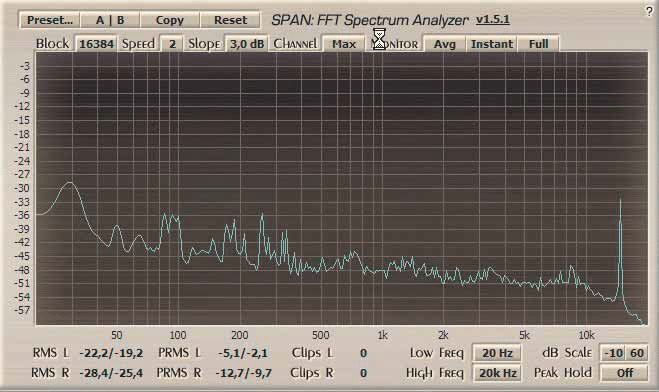Adjust Slope value 3,0 dB

coord(247,44)
